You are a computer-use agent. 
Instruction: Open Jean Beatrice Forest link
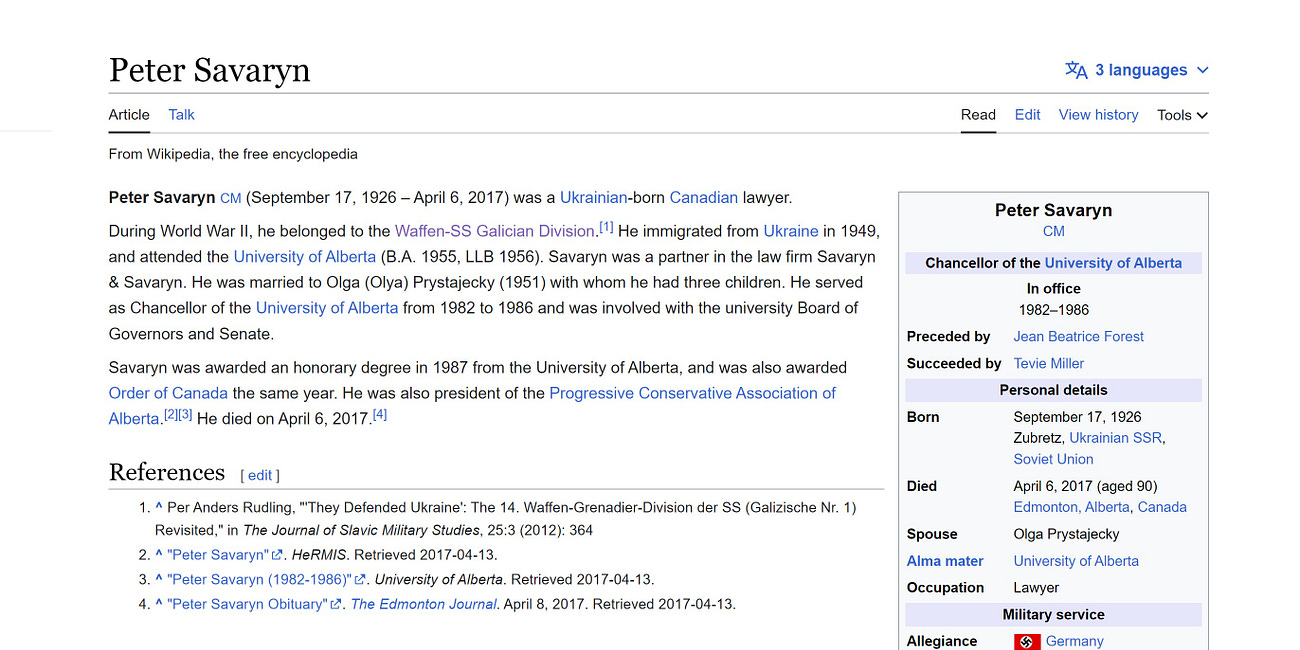coord(1078,337)
